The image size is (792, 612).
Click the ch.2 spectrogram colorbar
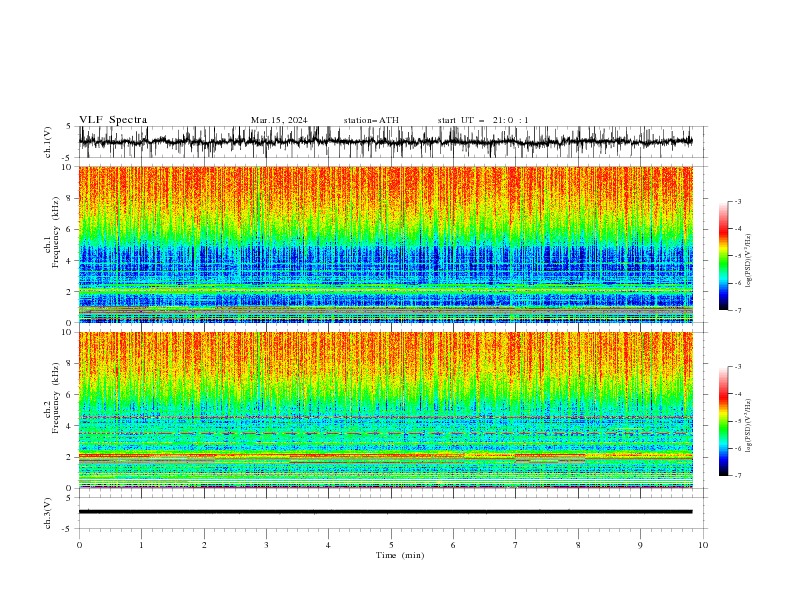(724, 421)
